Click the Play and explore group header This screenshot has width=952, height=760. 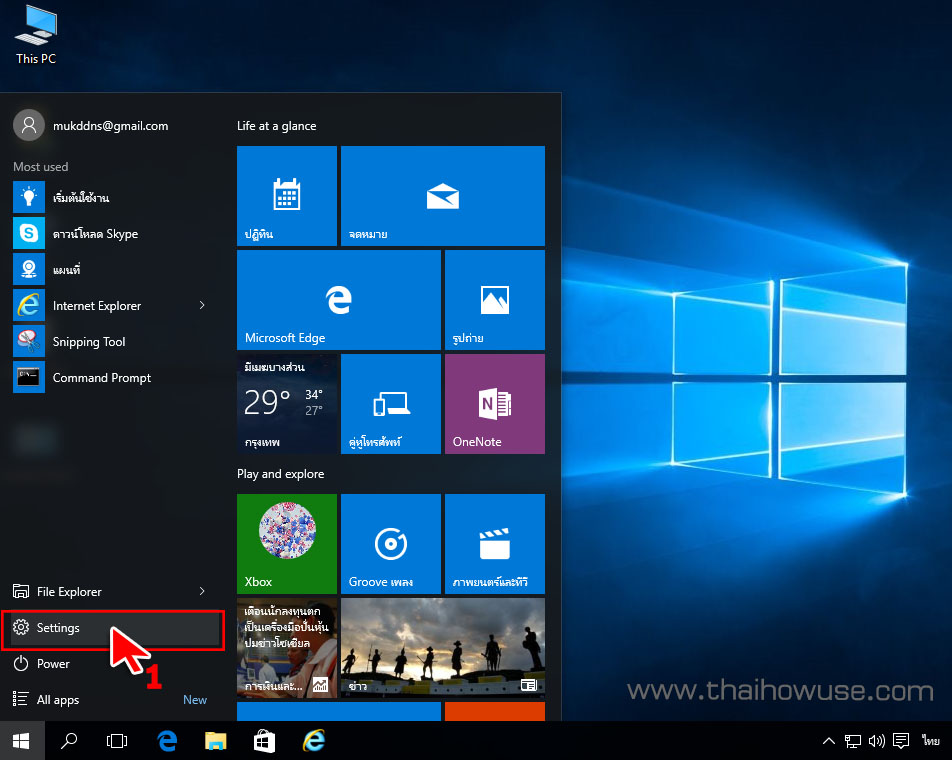pyautogui.click(x=280, y=473)
